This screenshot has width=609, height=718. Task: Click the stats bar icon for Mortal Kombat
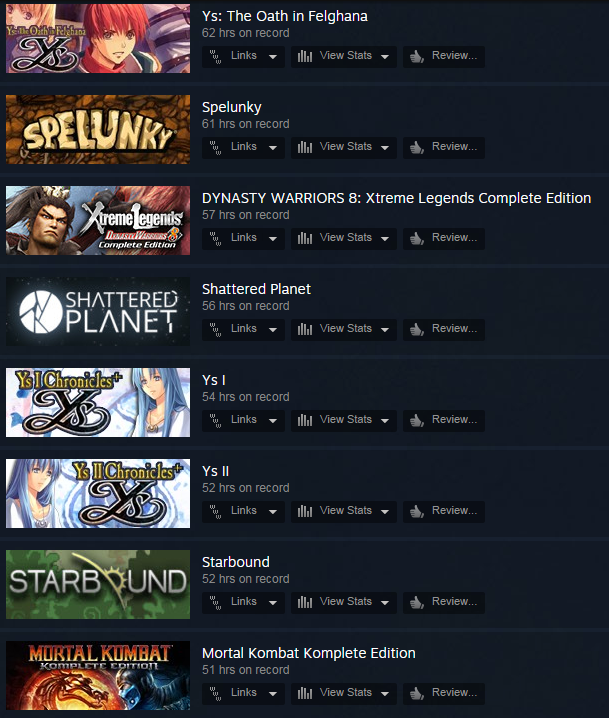tap(305, 693)
